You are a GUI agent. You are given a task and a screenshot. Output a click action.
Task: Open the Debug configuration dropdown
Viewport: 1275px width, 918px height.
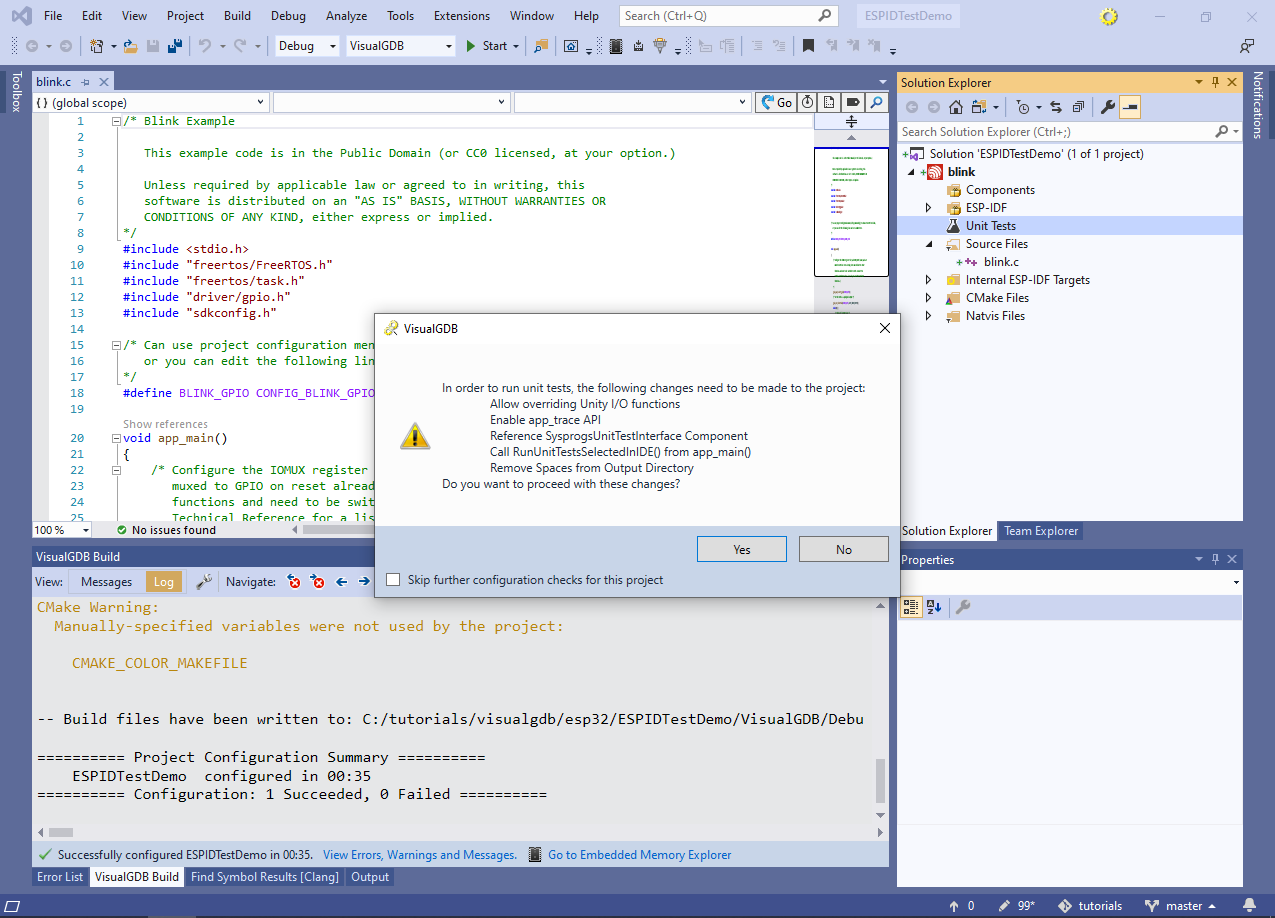(307, 46)
